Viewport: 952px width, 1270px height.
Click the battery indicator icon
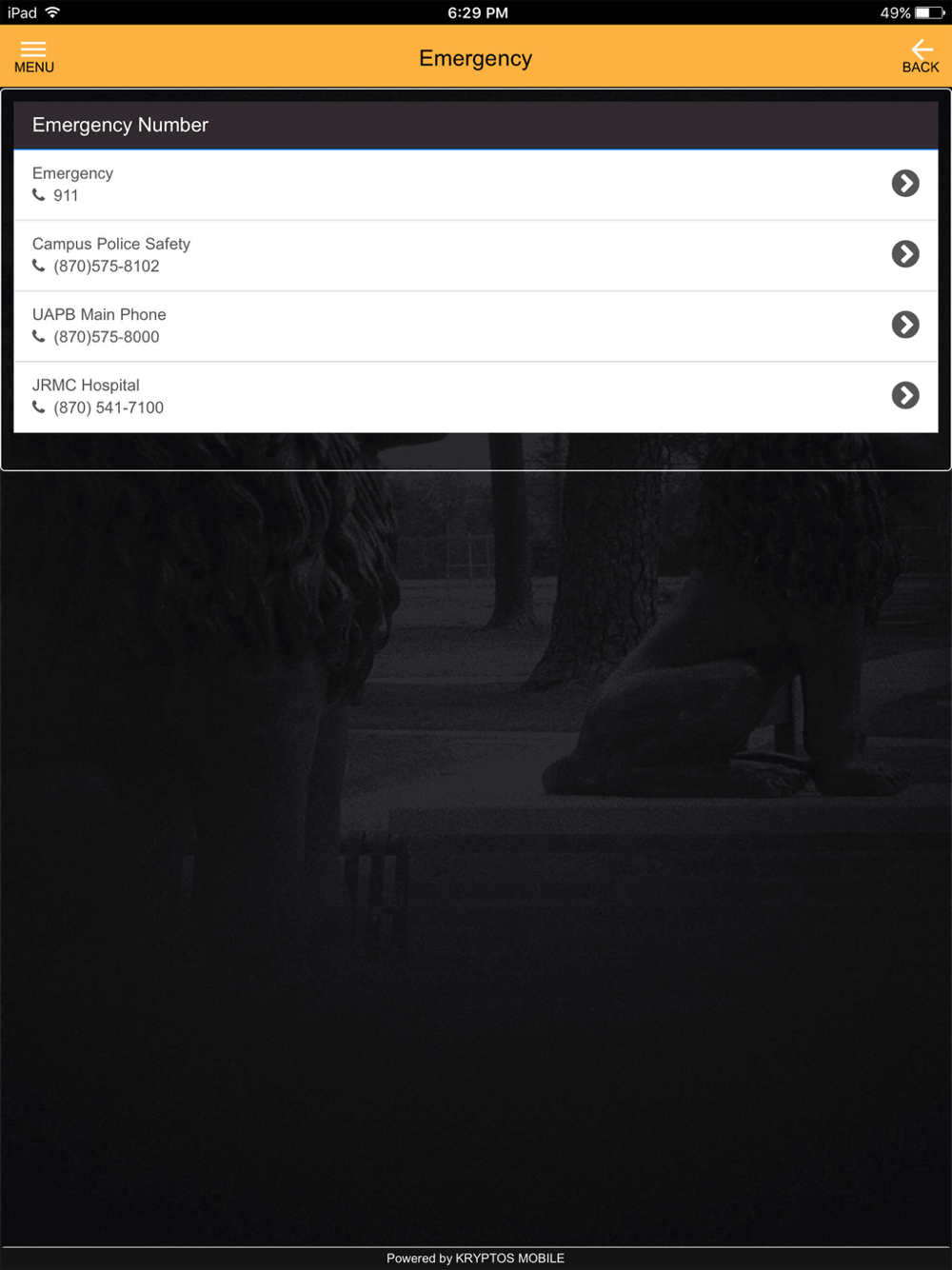coord(930,12)
